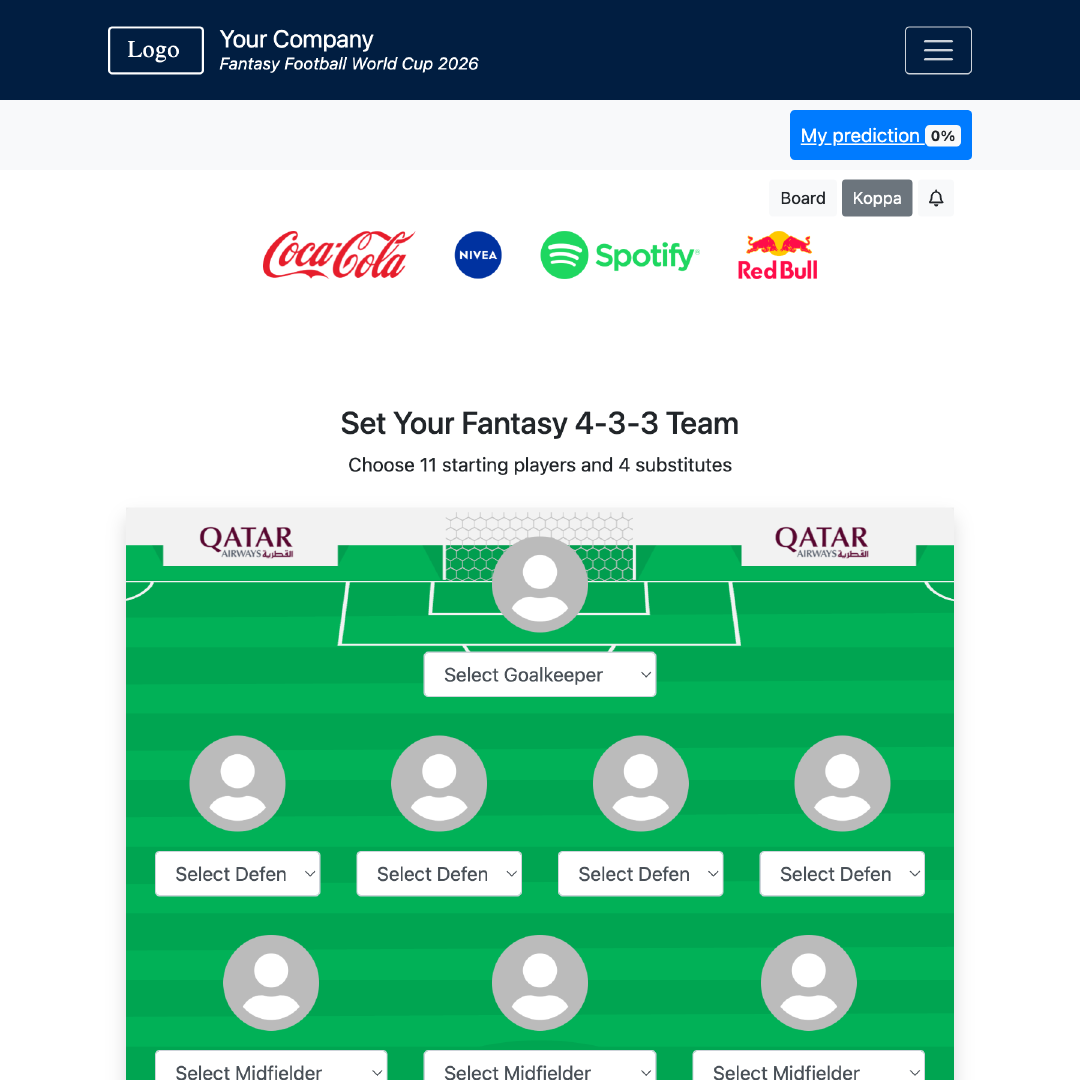Click the Your Company logo box

155,50
